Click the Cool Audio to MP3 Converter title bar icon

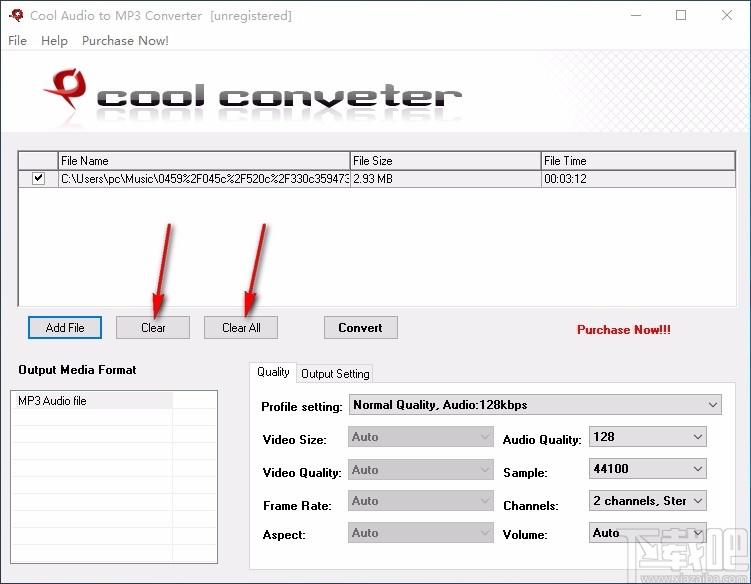[16, 15]
